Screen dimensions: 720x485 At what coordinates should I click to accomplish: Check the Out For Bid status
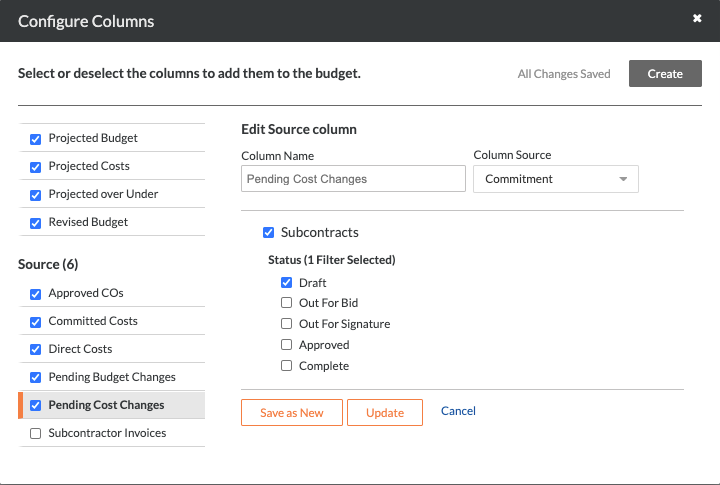(287, 302)
